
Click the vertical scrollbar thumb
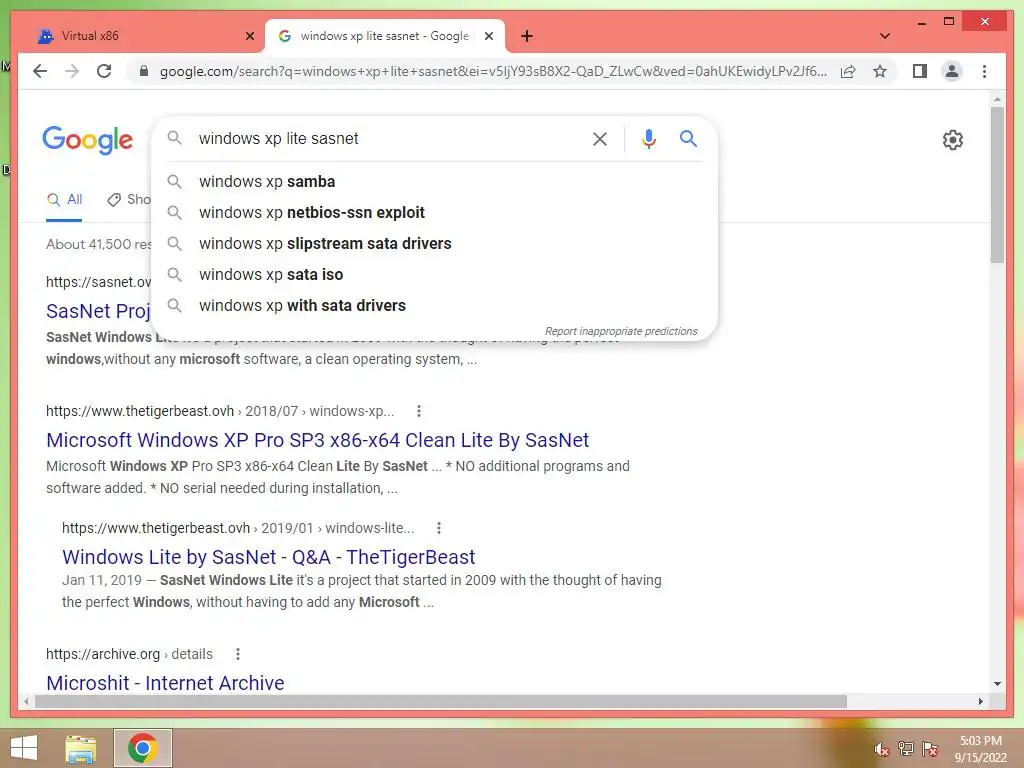997,185
